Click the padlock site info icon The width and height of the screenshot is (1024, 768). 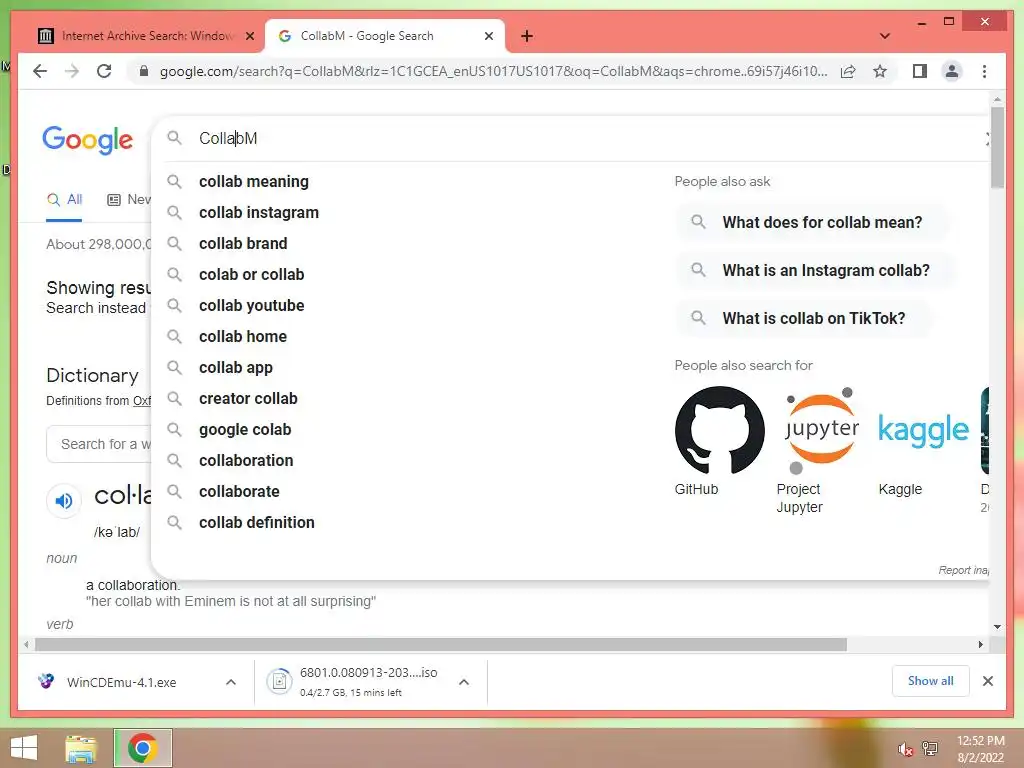point(144,71)
